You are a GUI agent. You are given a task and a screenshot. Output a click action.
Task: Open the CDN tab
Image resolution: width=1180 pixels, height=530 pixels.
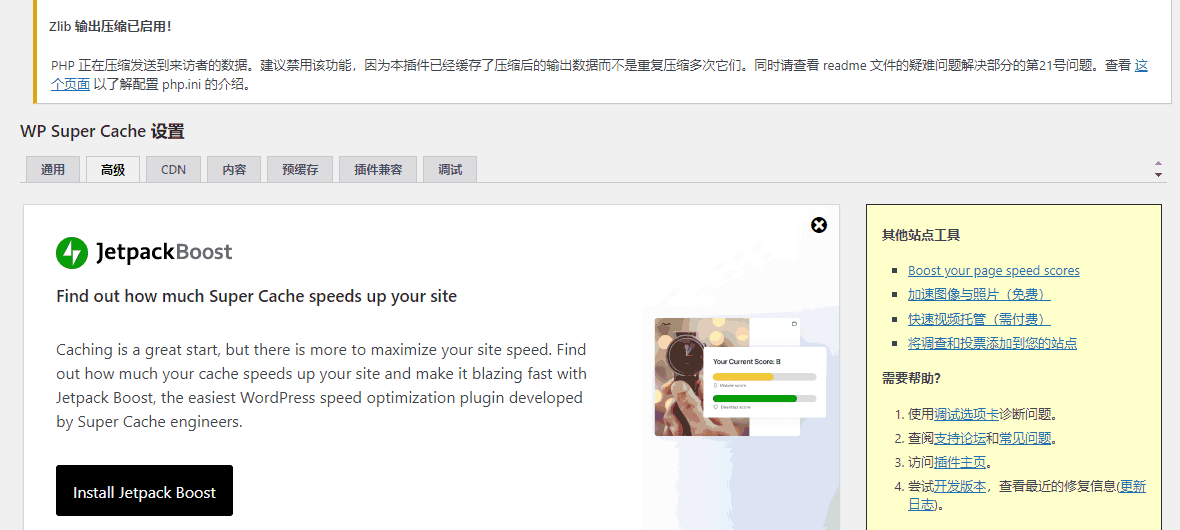[173, 170]
